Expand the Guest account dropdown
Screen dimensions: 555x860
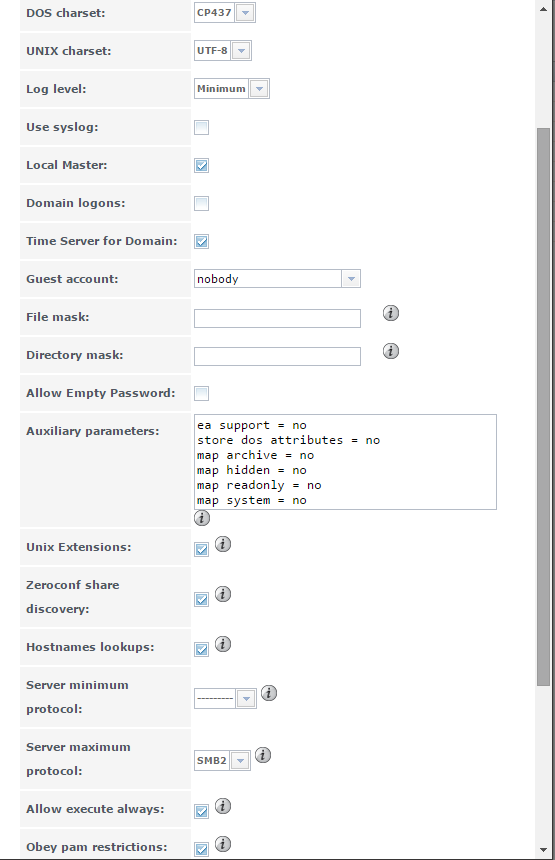coord(277,279)
